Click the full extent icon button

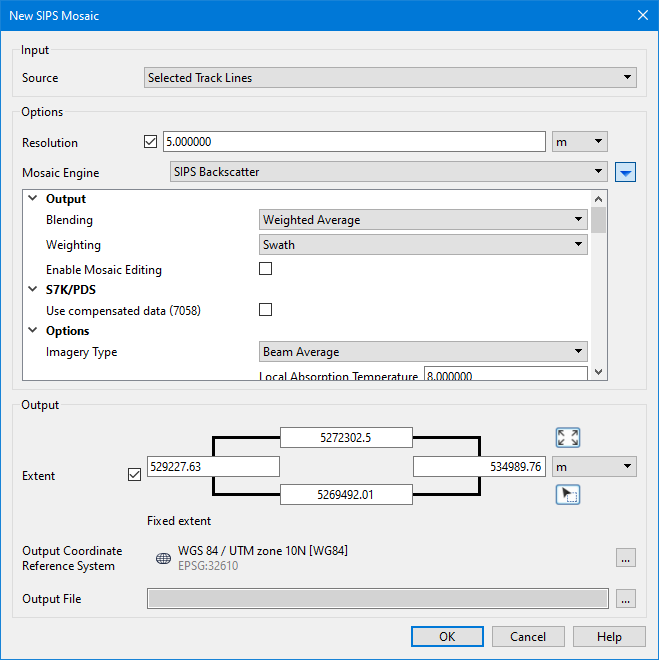pyautogui.click(x=568, y=438)
